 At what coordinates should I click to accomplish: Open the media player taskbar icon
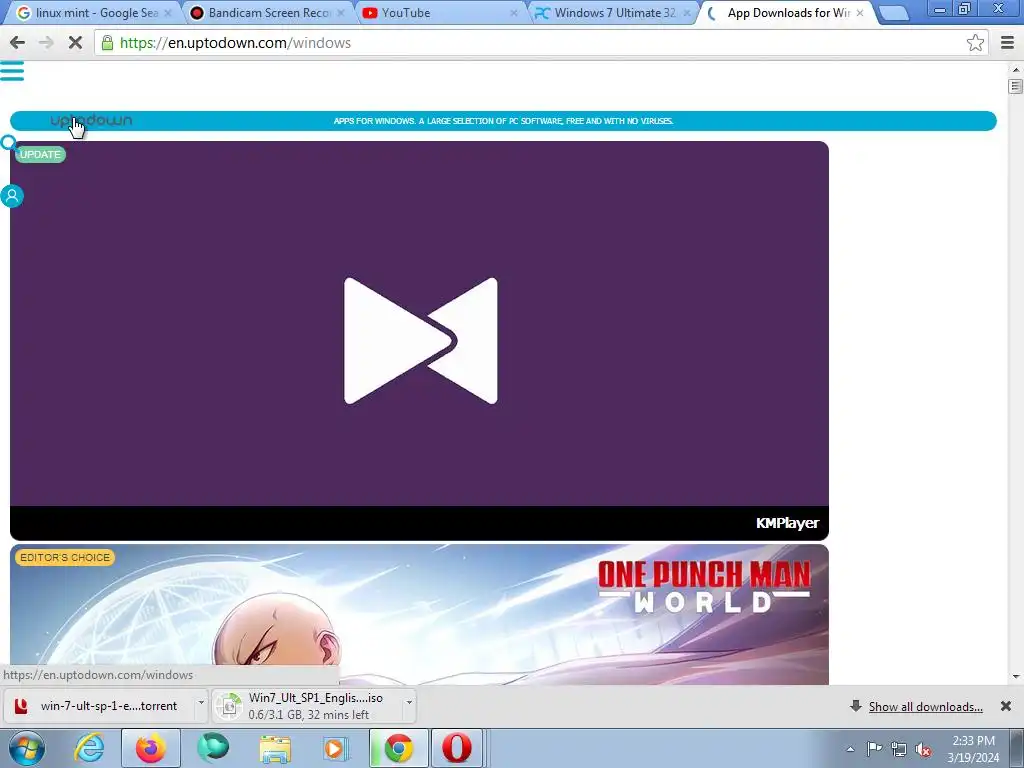pos(336,748)
